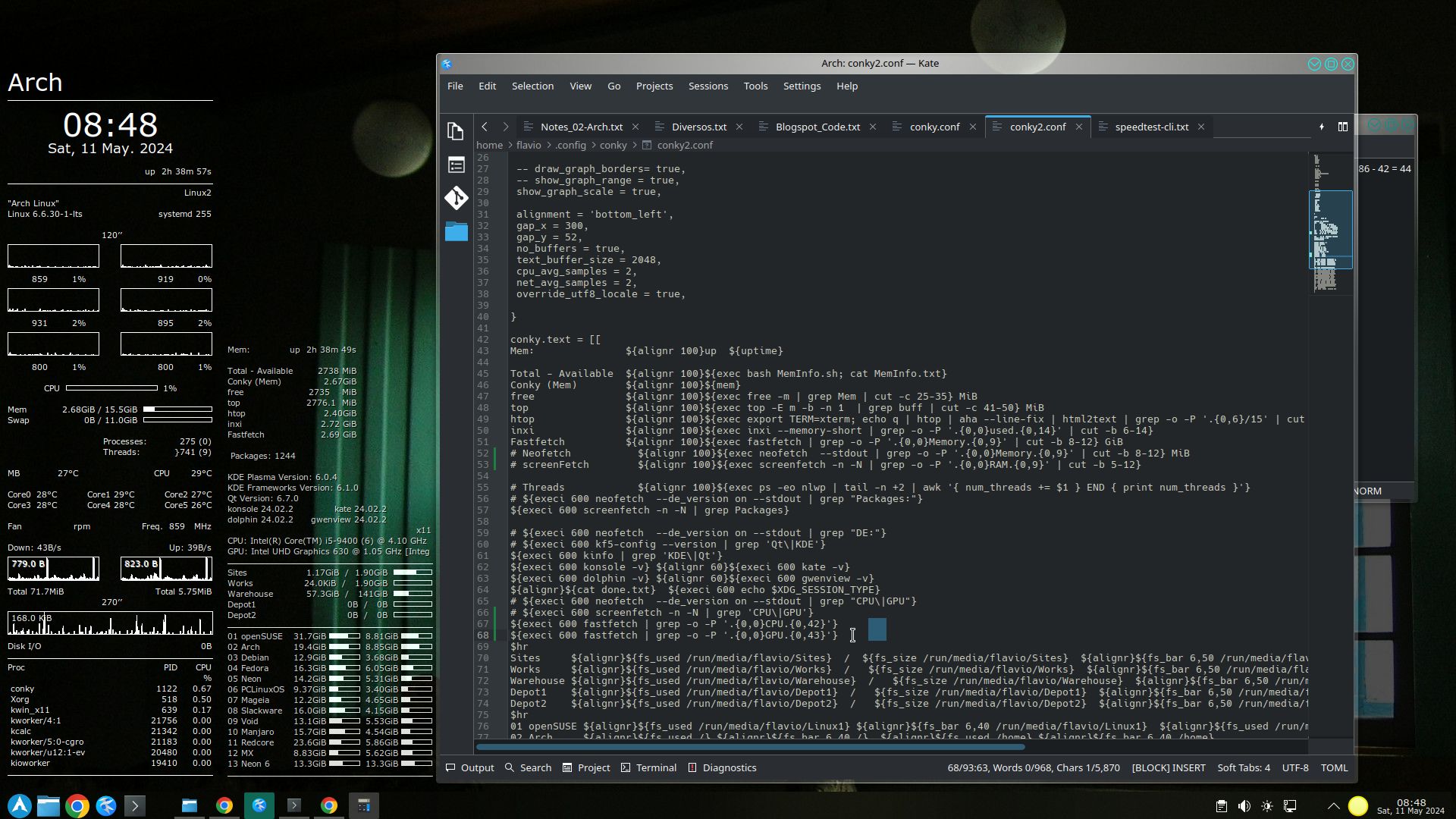The height and width of the screenshot is (819, 1456).
Task: Toggle the Diagnostics panel in bottom bar
Action: 722,768
